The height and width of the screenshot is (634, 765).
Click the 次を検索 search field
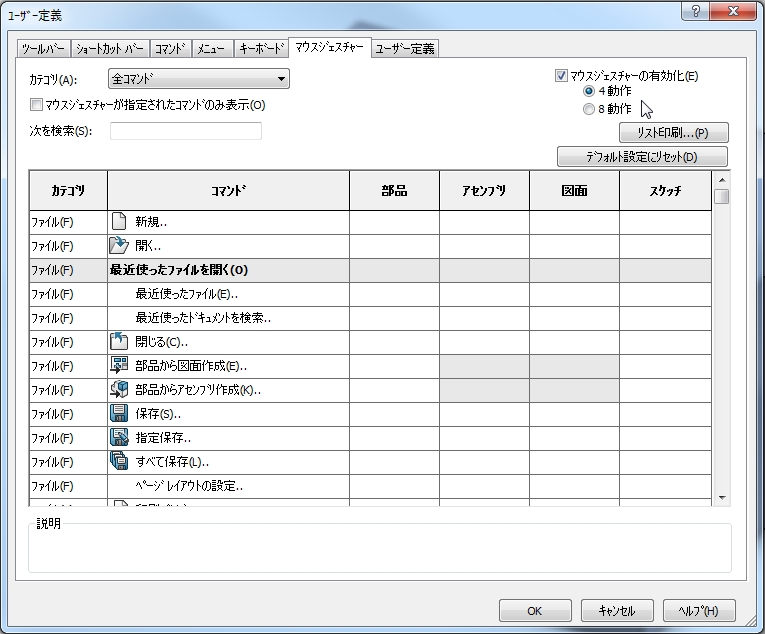click(186, 131)
